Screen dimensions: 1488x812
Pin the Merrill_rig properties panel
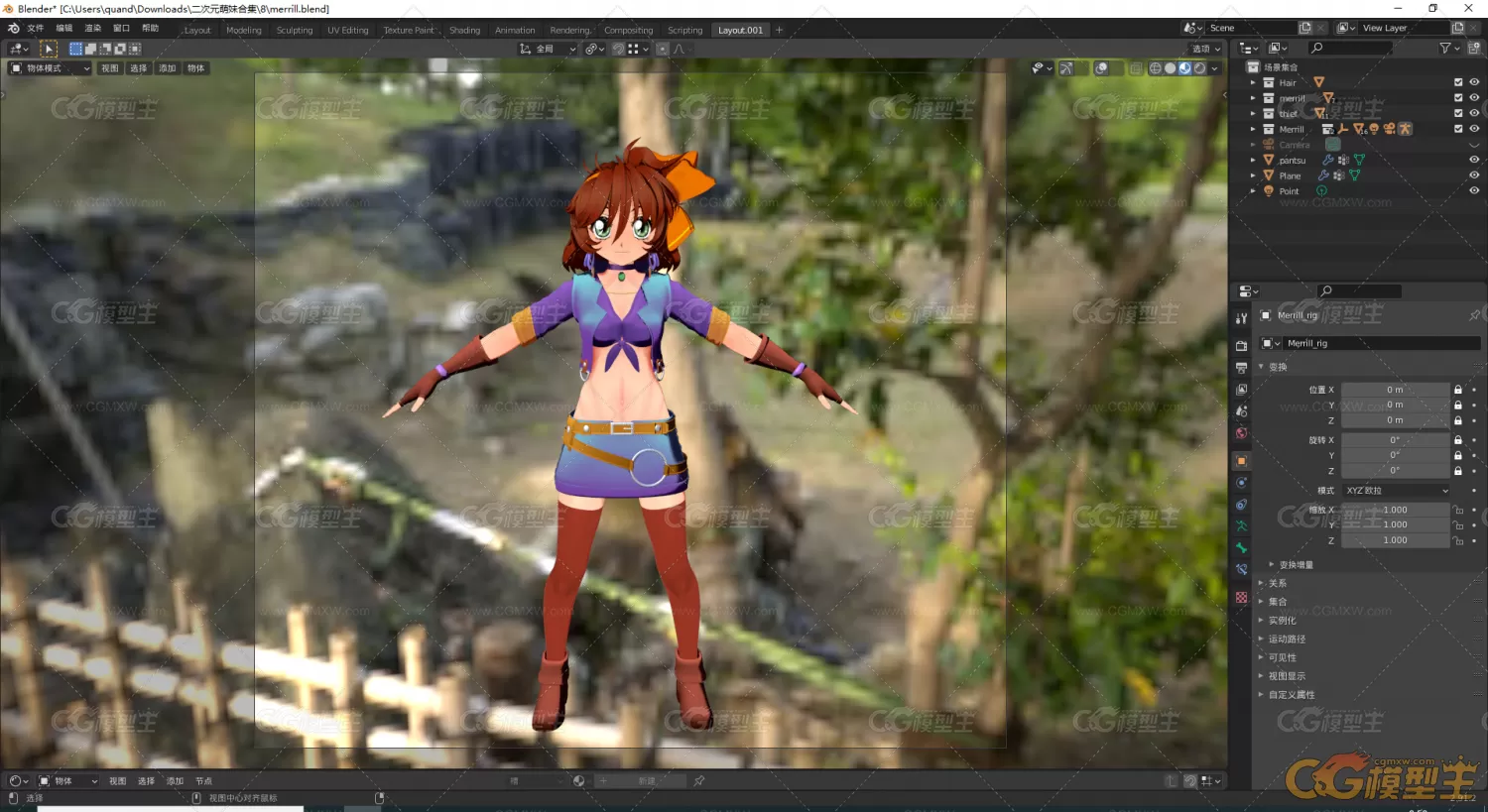tap(1474, 315)
